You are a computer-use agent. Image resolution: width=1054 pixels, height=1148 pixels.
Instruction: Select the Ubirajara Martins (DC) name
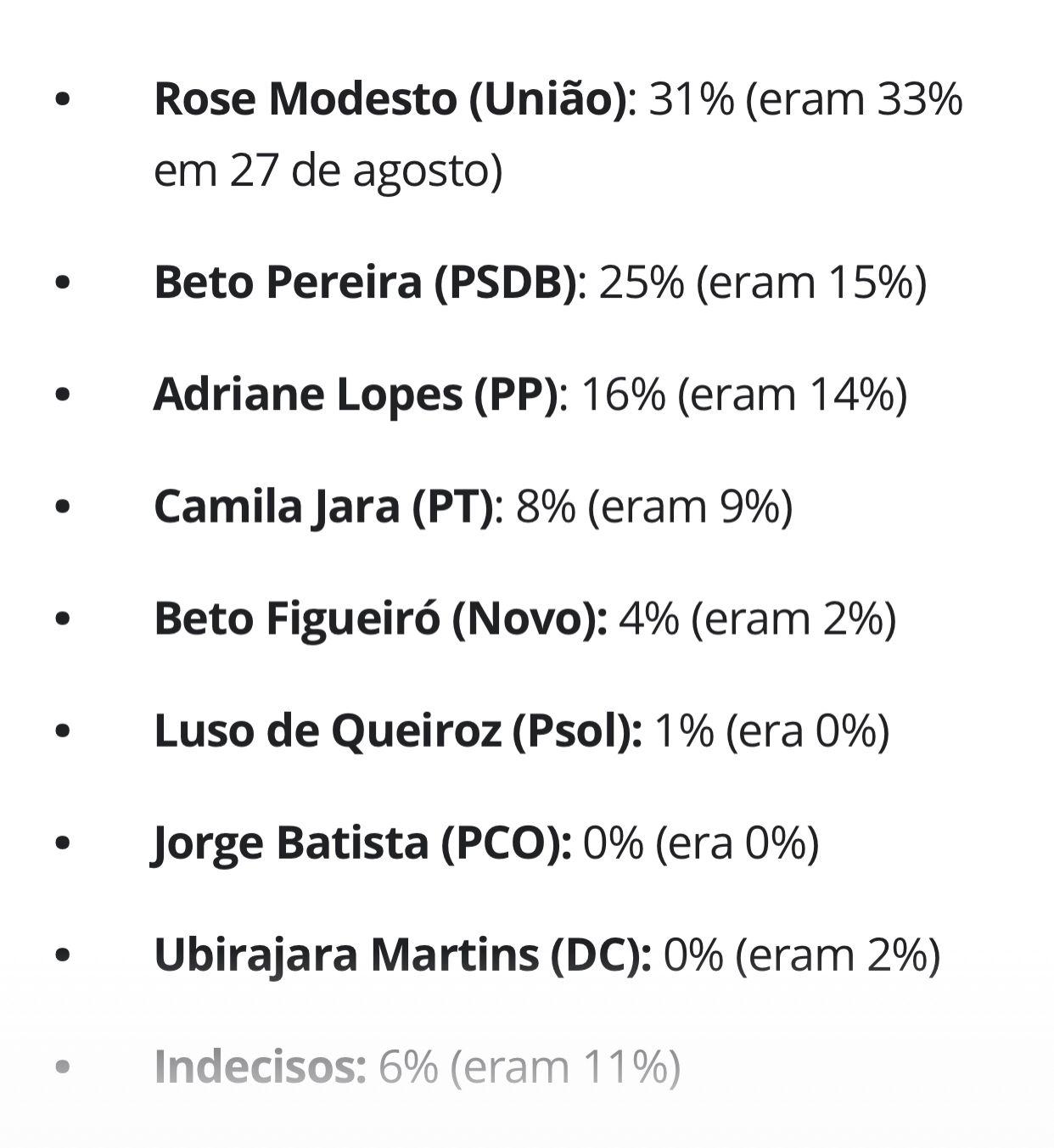click(x=402, y=955)
